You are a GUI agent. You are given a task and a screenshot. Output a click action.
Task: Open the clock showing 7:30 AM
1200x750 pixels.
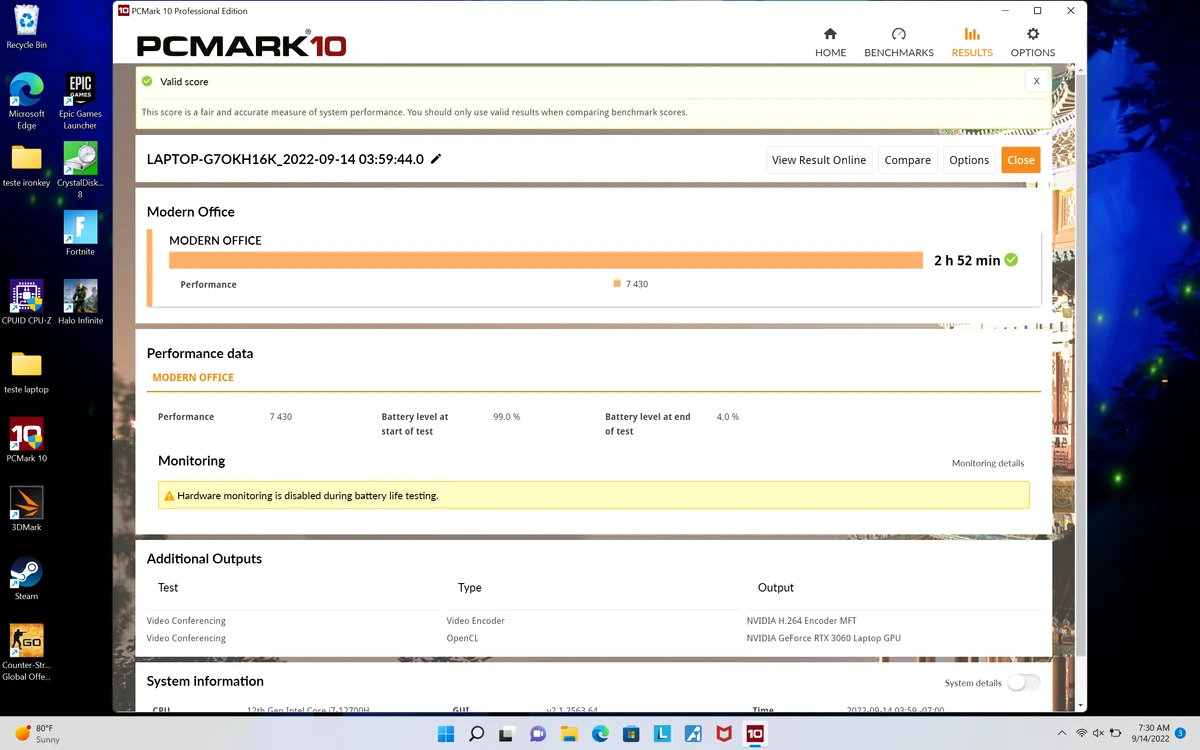[1153, 733]
